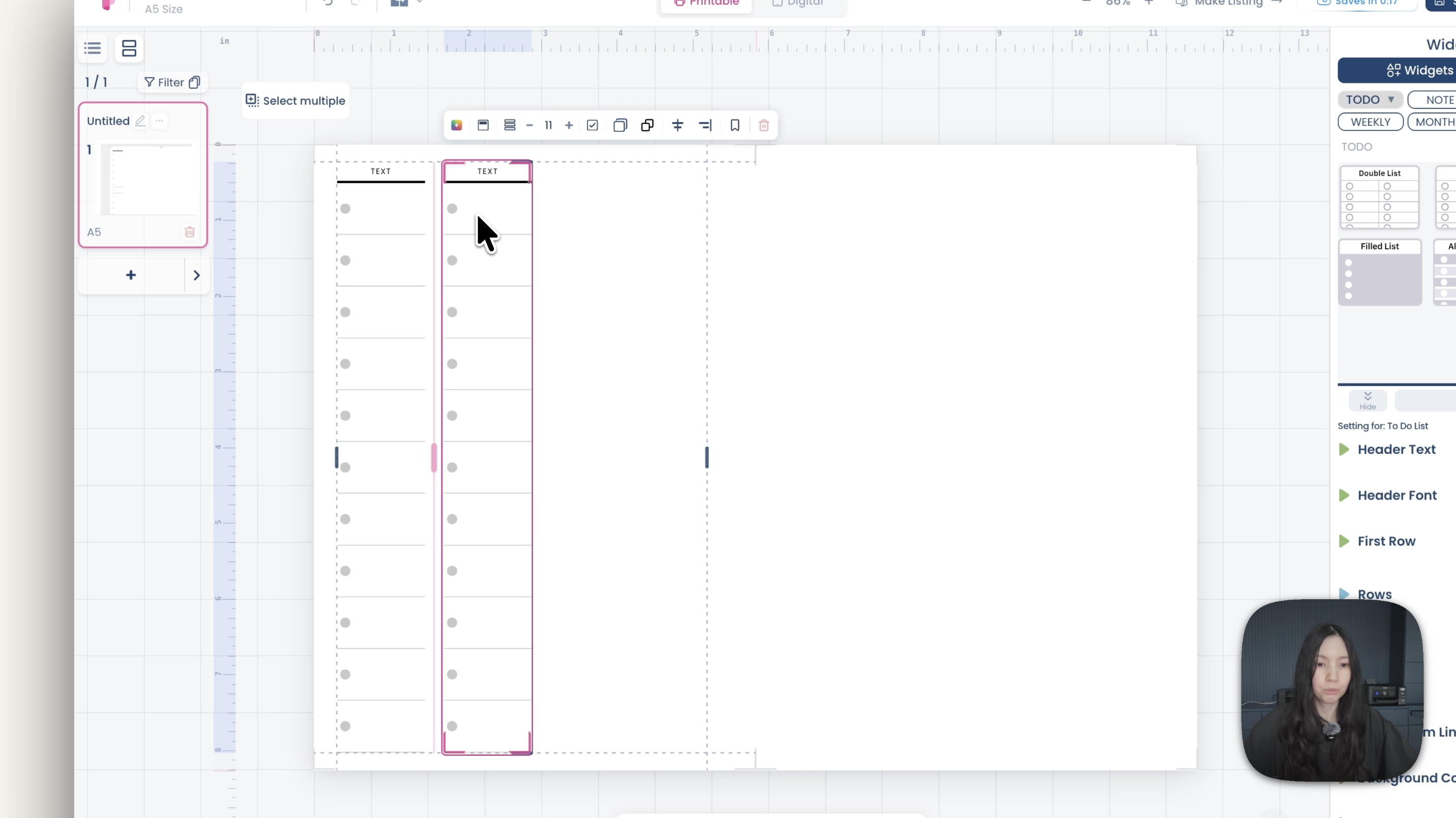This screenshot has width=1456, height=818.
Task: Decrease row count with the minus button
Action: coord(530,126)
